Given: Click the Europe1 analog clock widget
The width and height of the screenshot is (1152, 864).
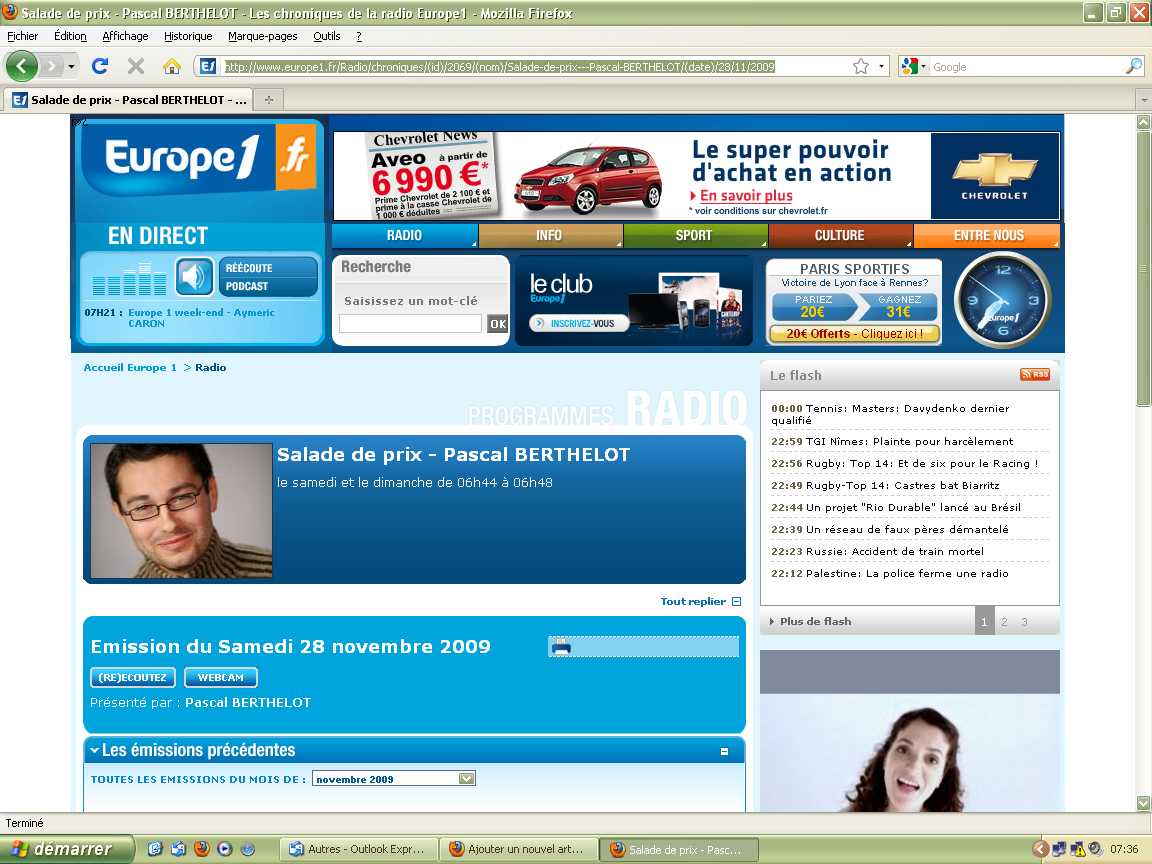Looking at the screenshot, I should point(1002,300).
